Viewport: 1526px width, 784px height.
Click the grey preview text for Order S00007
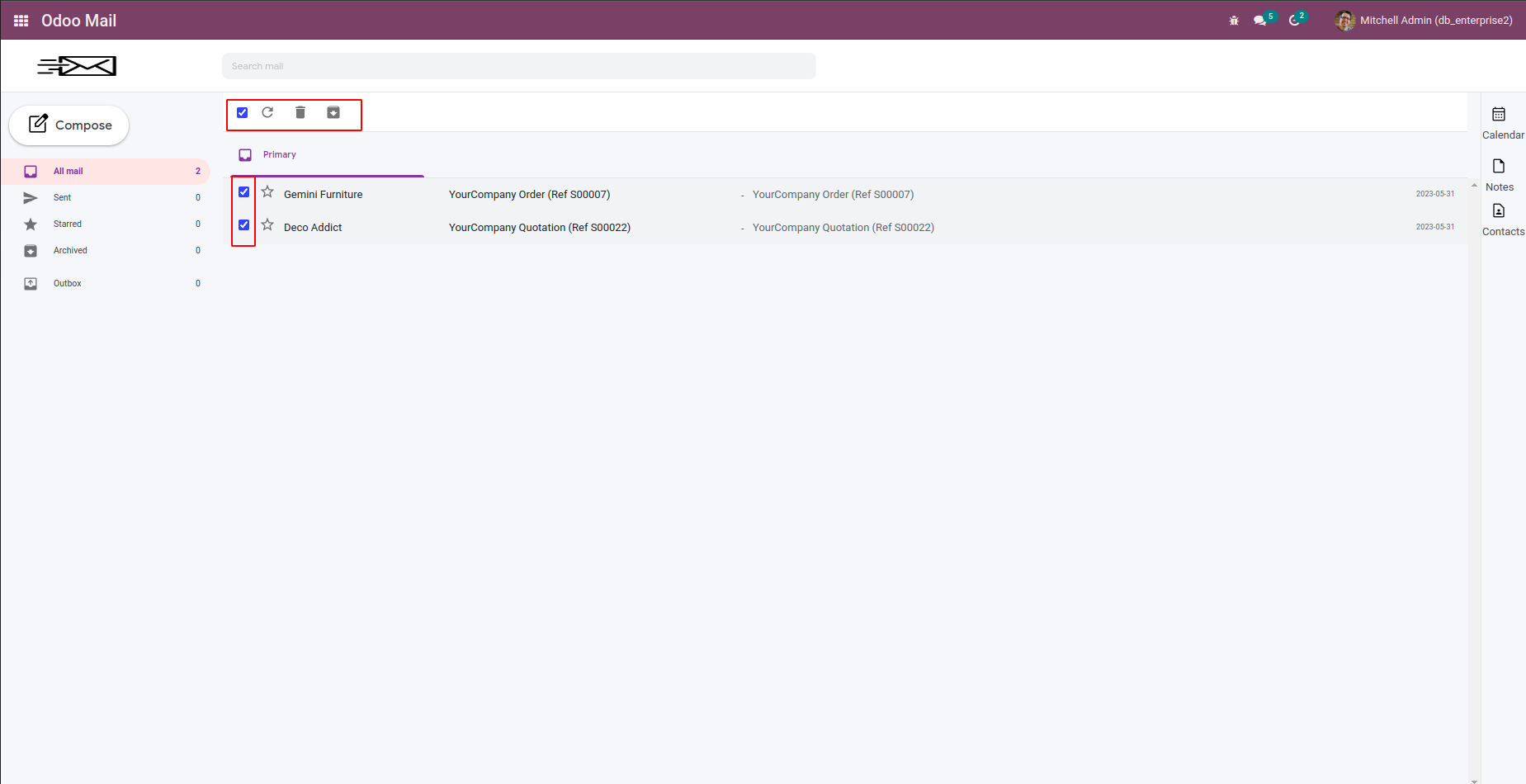point(834,195)
